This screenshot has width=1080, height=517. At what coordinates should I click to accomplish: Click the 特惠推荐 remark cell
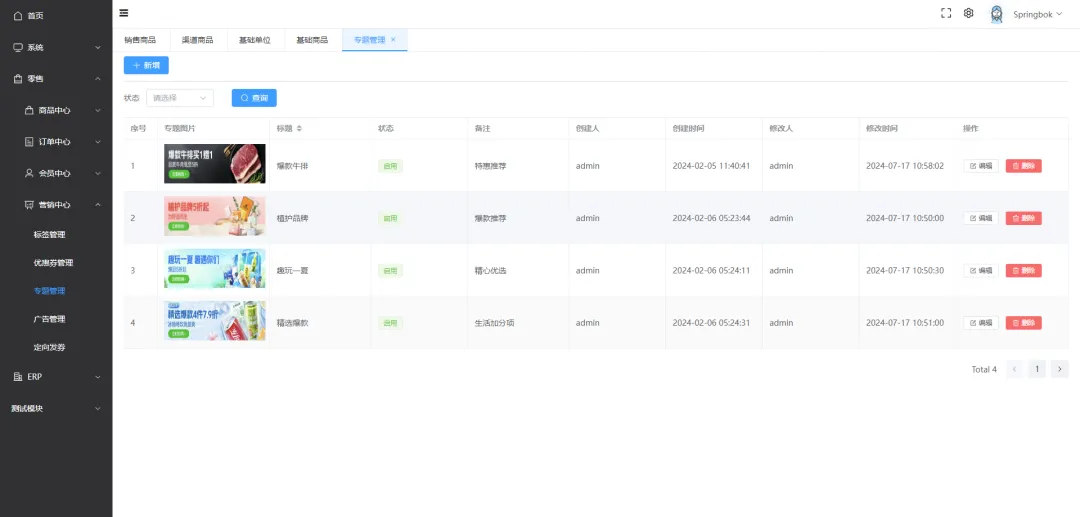pos(490,166)
